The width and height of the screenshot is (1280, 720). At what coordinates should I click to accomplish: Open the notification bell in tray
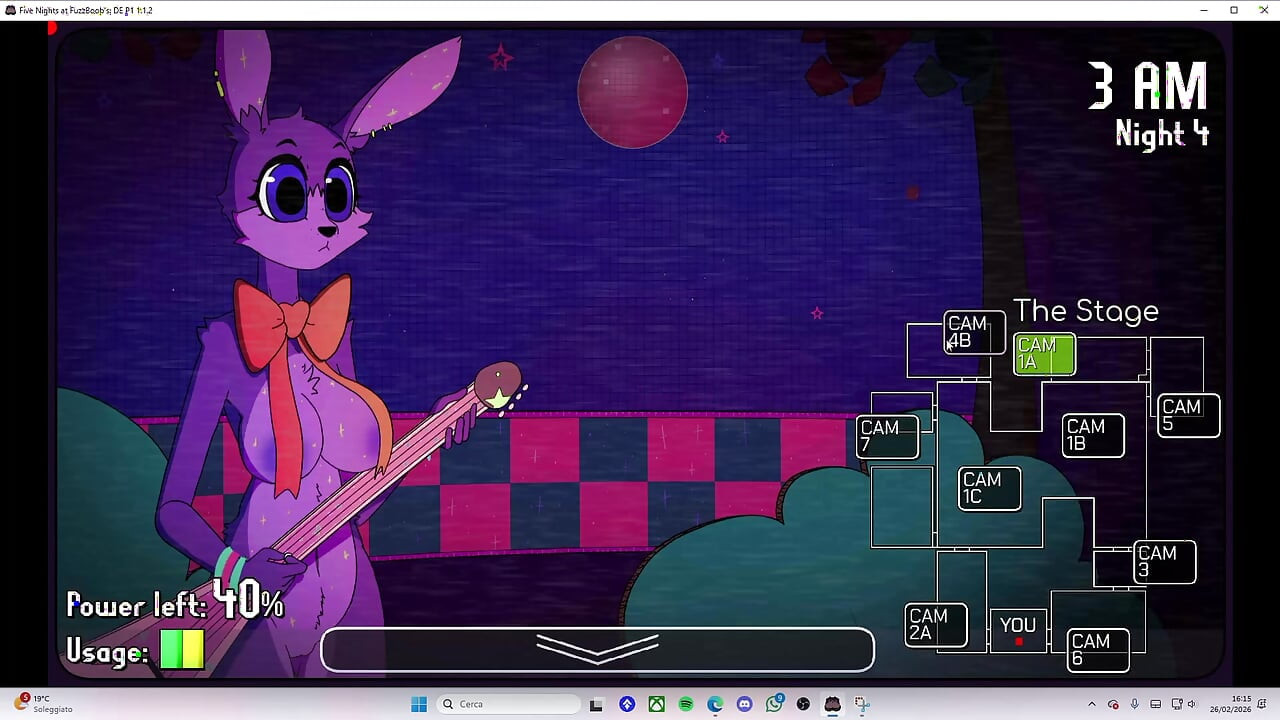pos(1262,704)
